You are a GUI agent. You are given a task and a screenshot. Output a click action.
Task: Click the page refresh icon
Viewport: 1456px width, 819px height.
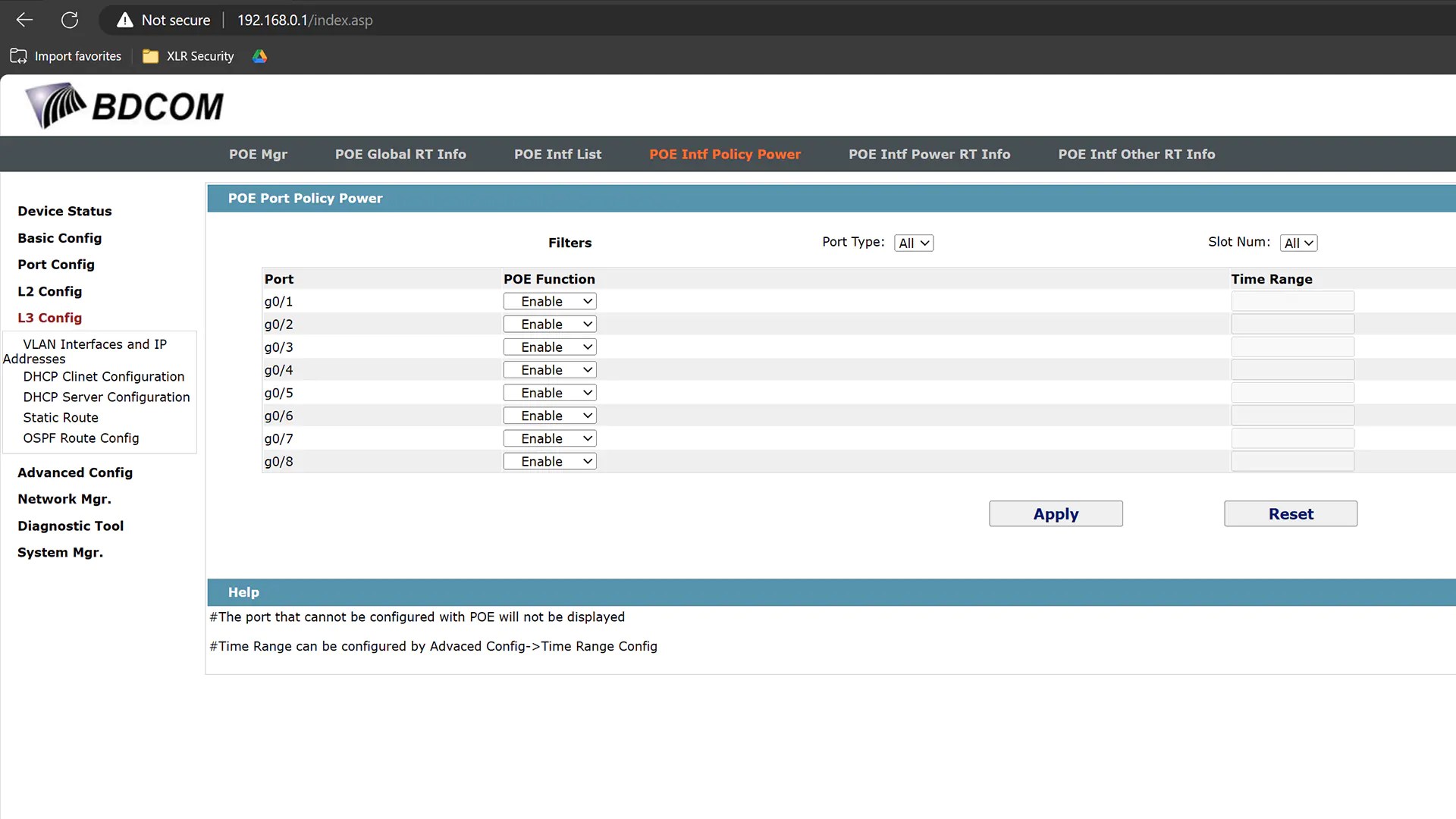click(x=70, y=20)
